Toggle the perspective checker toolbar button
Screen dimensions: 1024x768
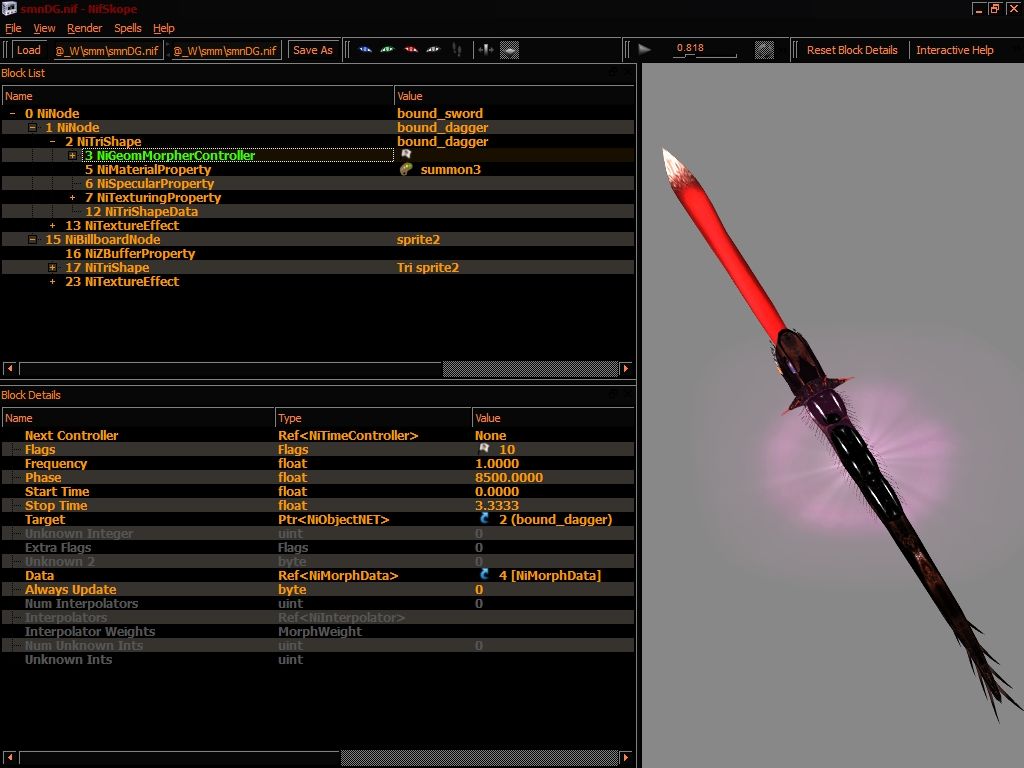pos(509,50)
